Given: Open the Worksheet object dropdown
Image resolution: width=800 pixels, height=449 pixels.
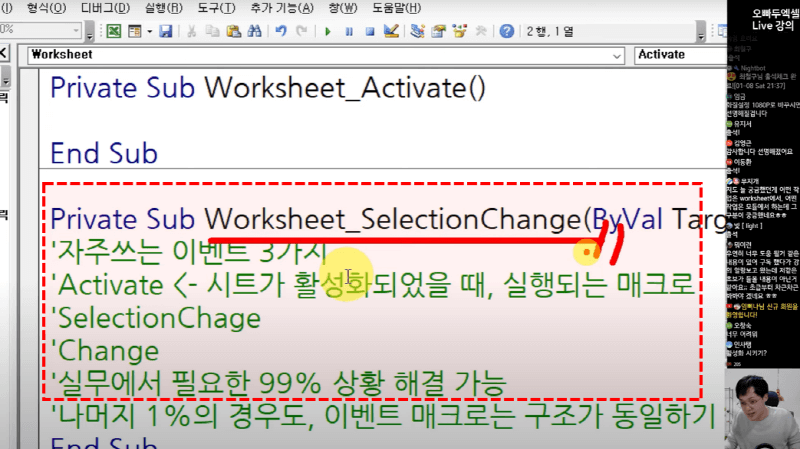Looking at the screenshot, I should coord(617,55).
